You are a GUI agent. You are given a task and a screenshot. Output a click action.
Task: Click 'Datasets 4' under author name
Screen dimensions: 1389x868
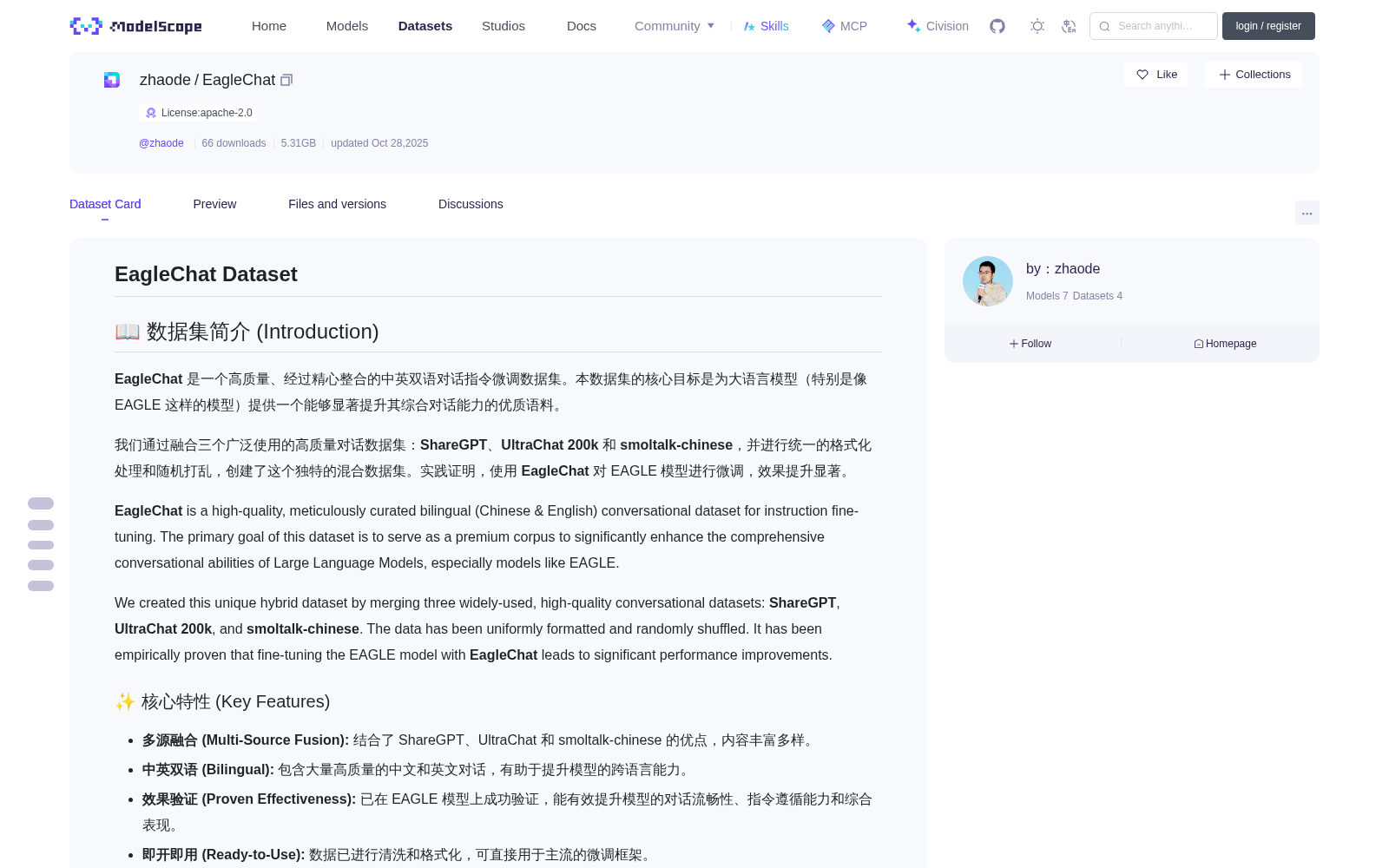(x=1097, y=296)
